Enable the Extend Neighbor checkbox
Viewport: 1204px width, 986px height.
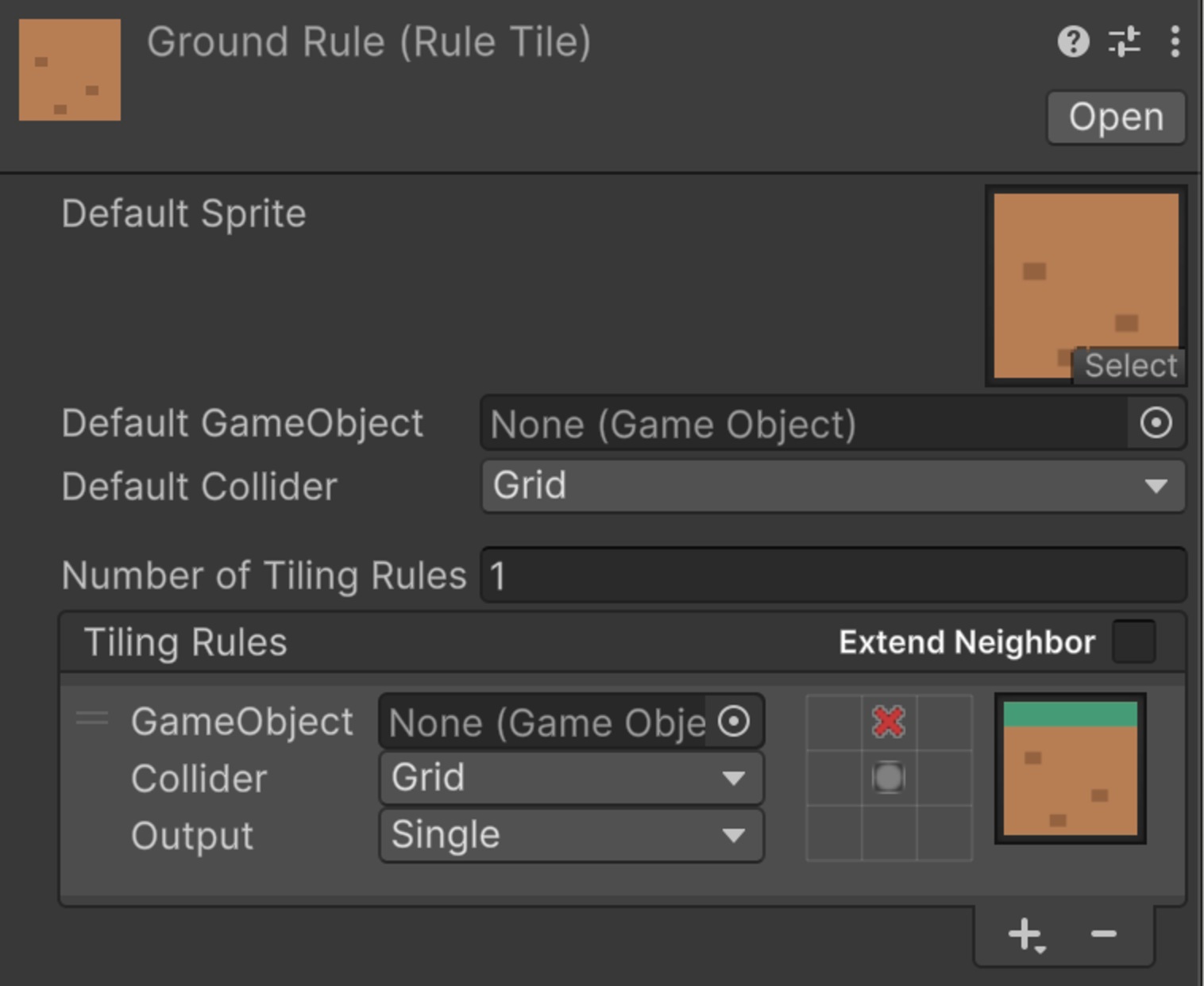click(1134, 641)
